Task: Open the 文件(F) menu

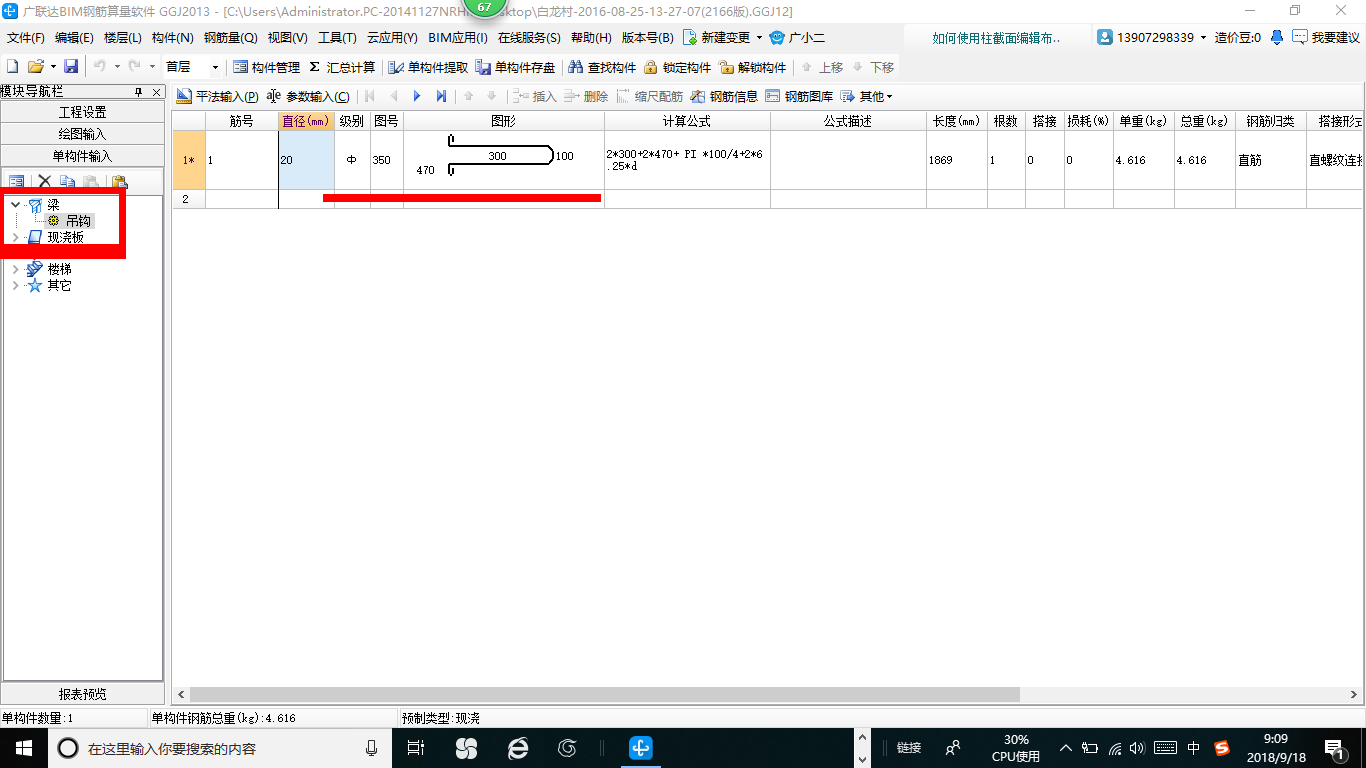Action: pyautogui.click(x=26, y=37)
